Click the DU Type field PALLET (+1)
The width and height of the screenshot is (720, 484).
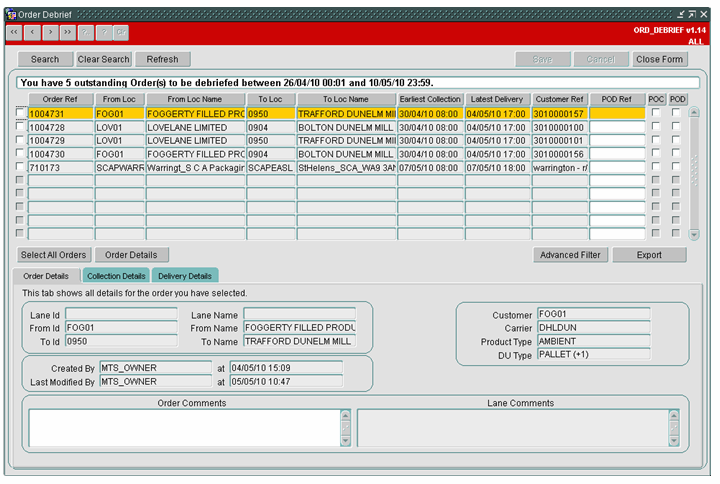[x=594, y=354]
